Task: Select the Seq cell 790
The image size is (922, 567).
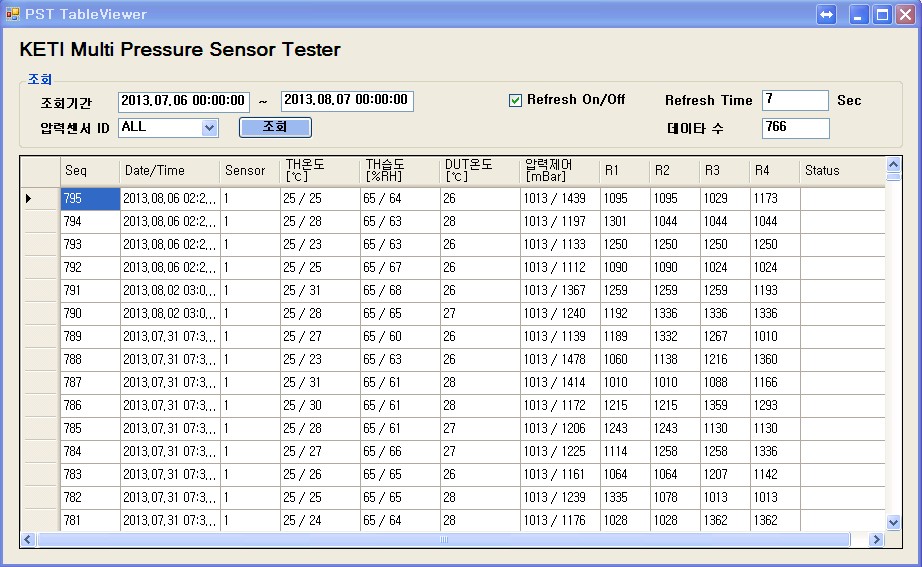Action: [90, 313]
